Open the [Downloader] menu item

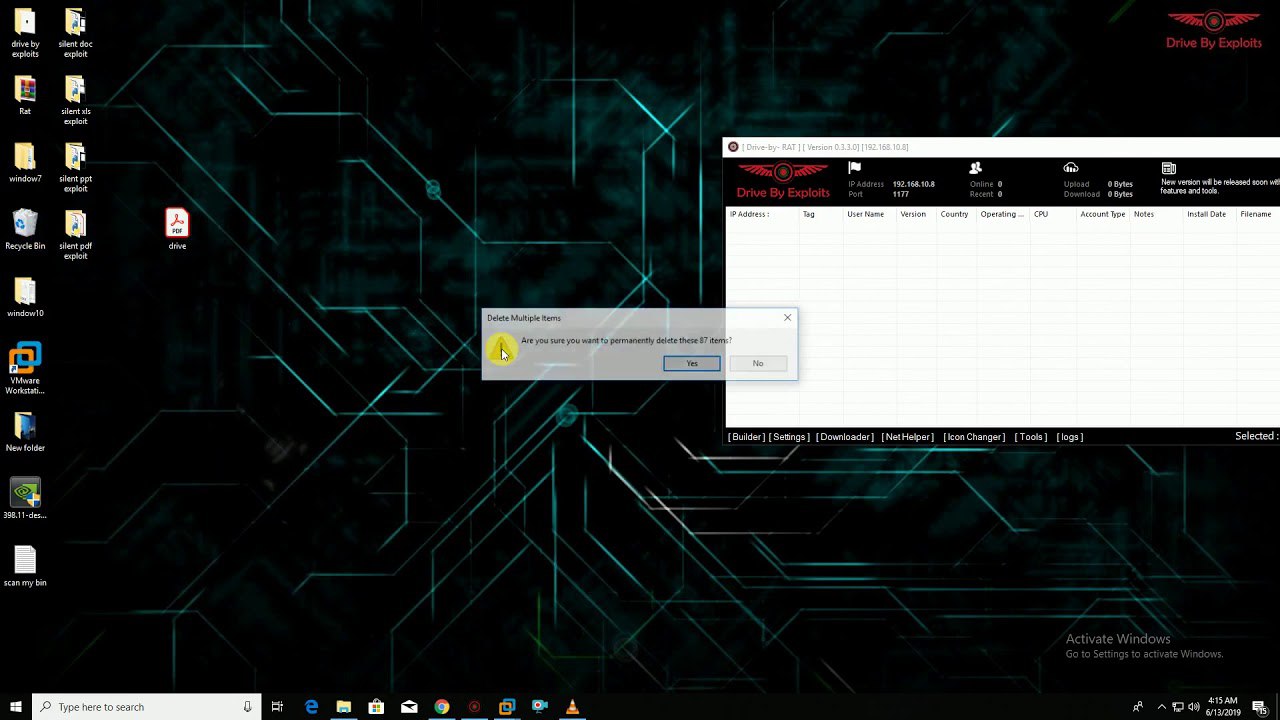pos(845,437)
